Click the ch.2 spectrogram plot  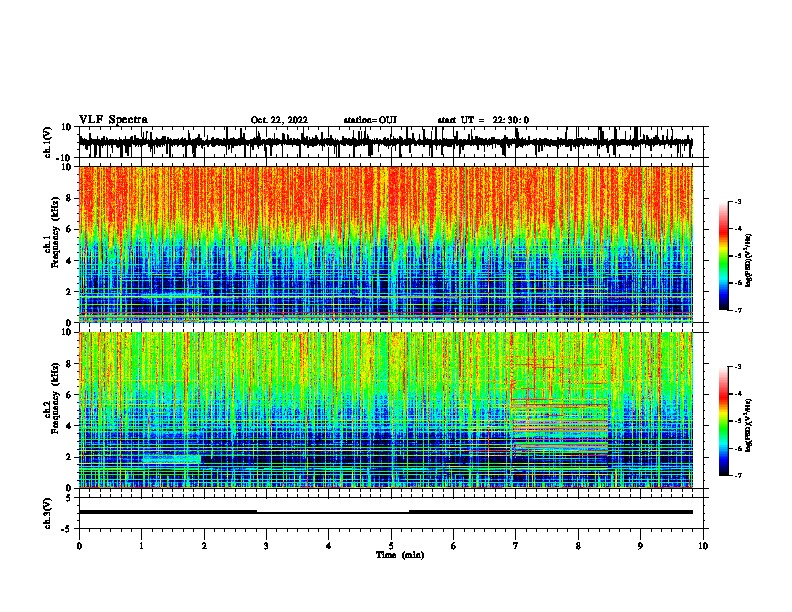386,410
